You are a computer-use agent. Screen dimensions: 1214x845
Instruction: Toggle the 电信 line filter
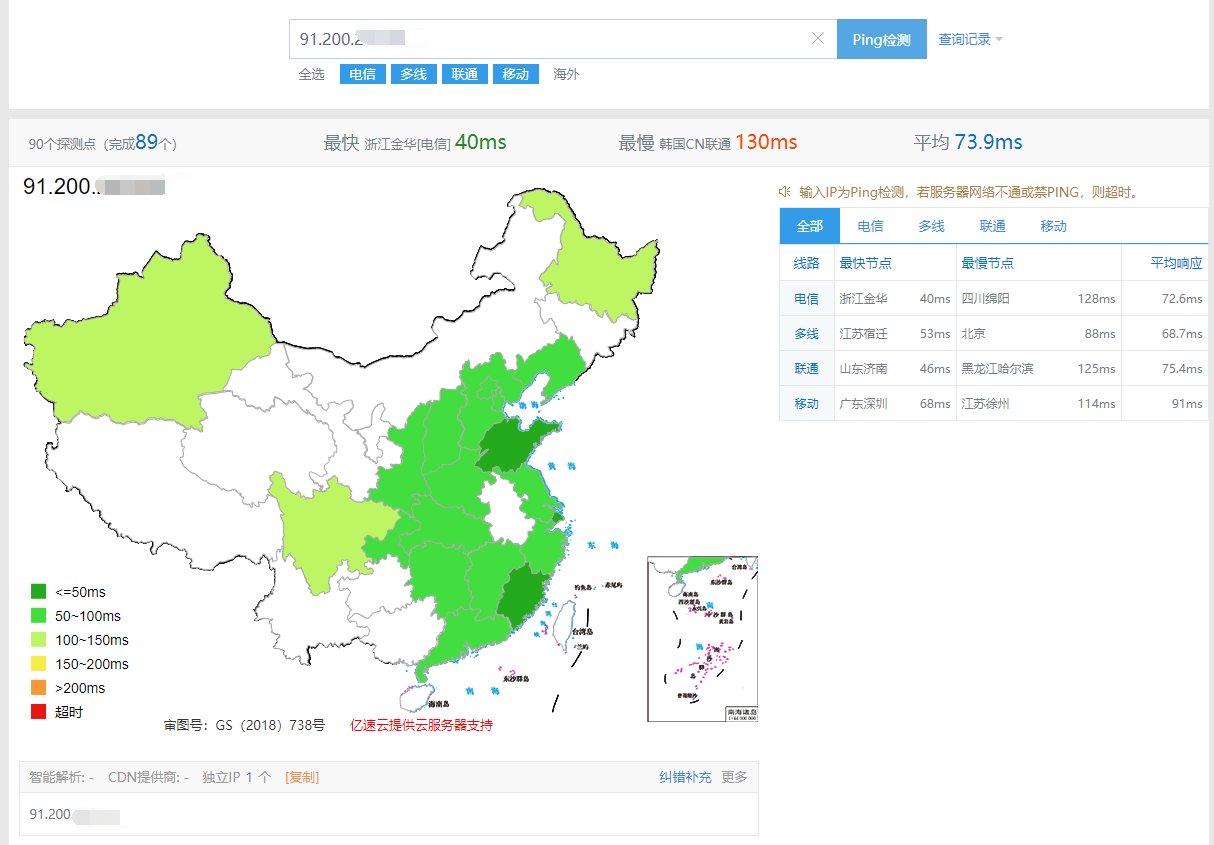[363, 74]
